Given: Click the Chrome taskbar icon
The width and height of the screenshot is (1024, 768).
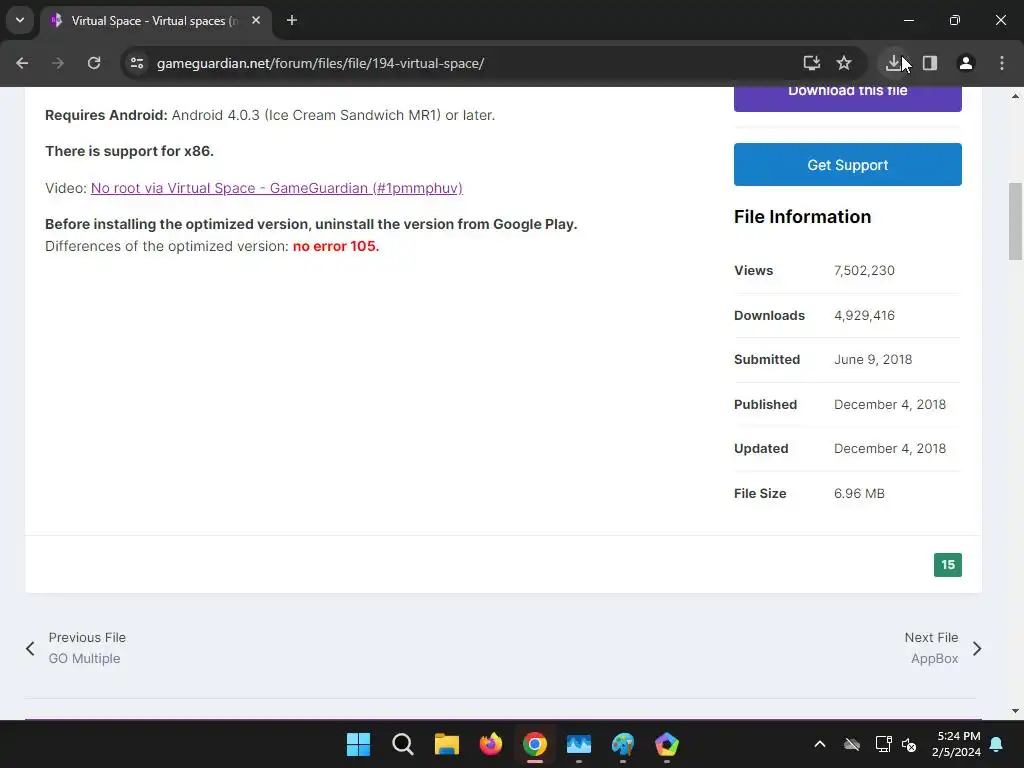Looking at the screenshot, I should (x=535, y=744).
